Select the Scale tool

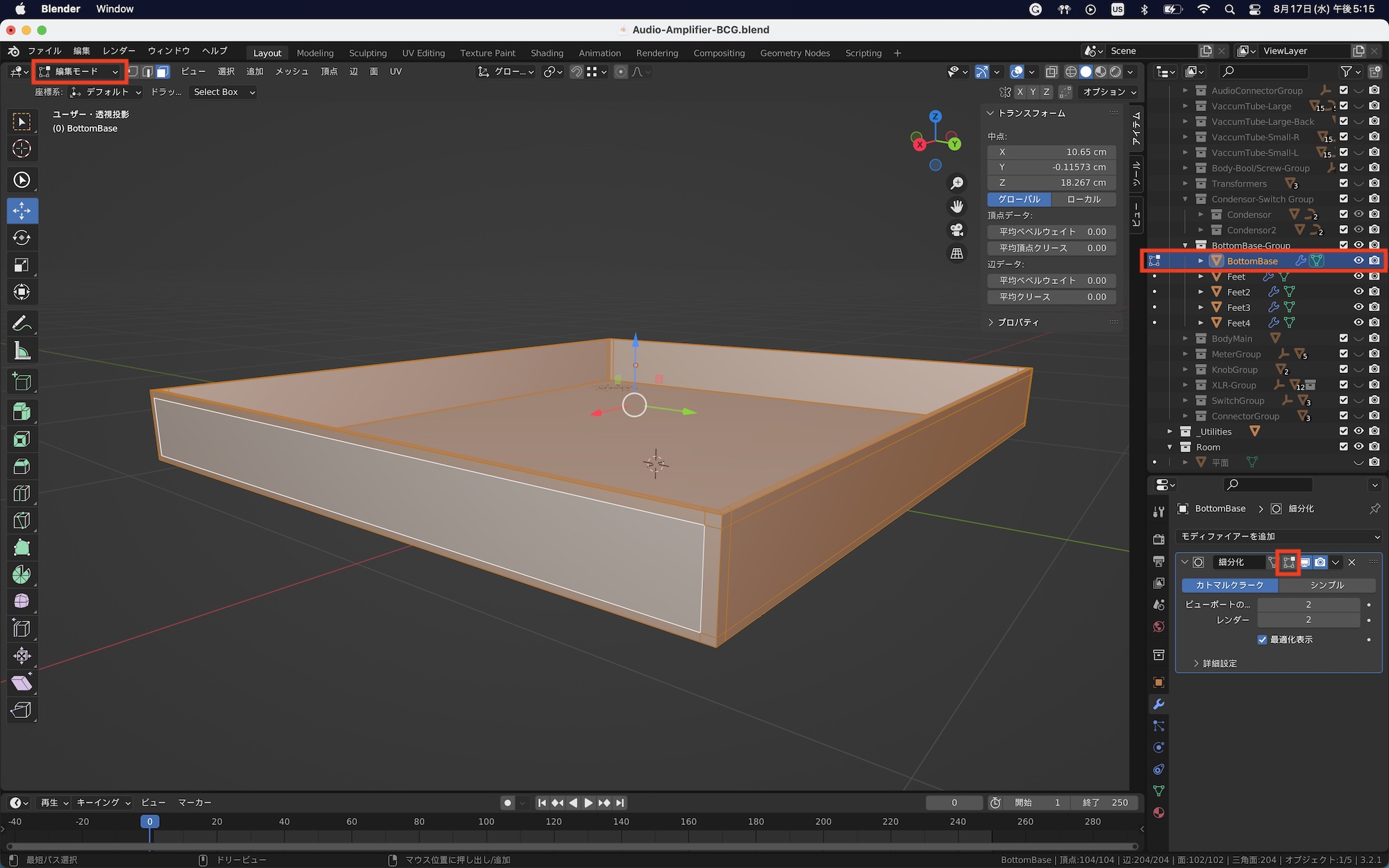22,265
